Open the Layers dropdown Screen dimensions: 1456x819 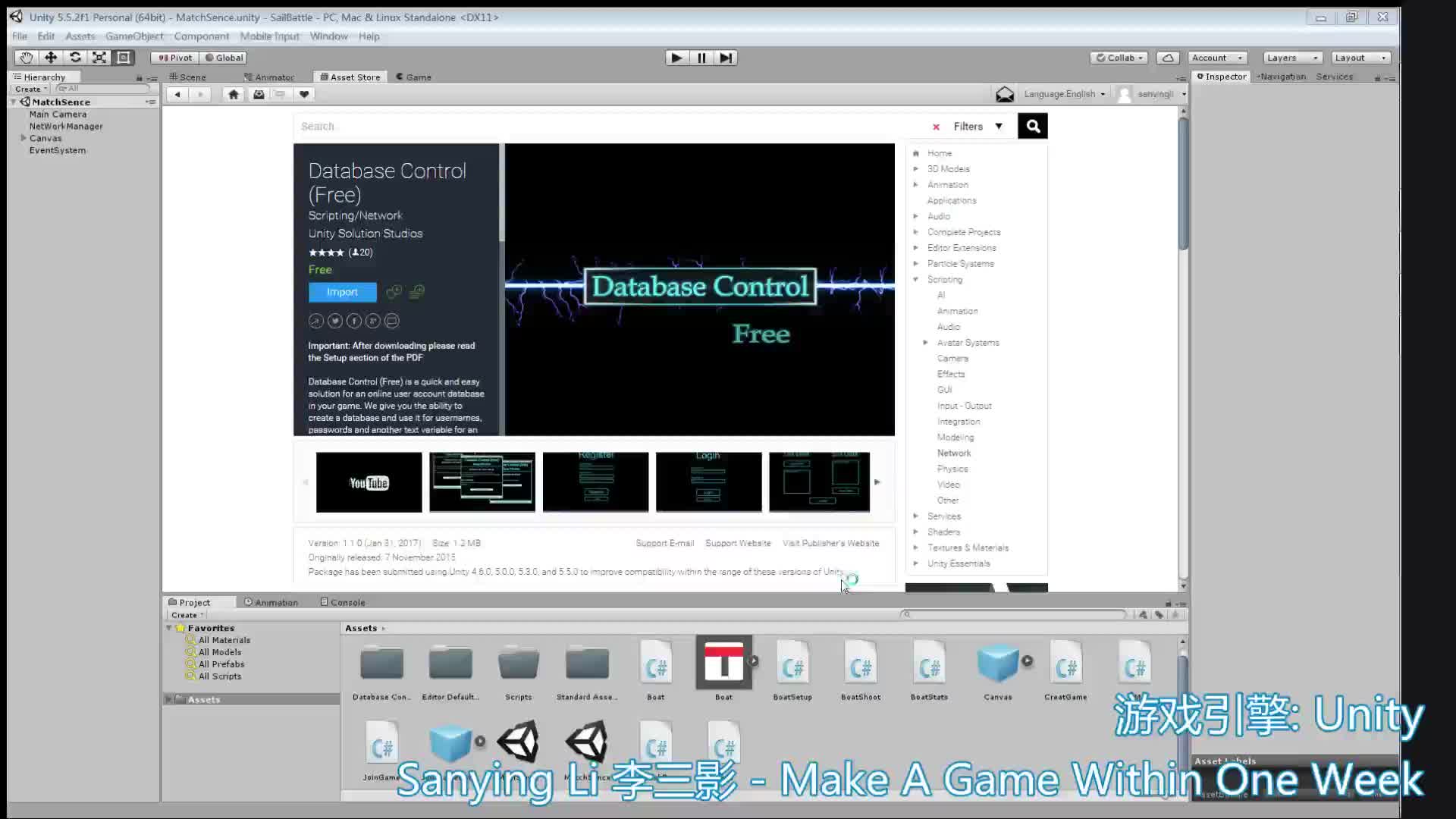[x=1293, y=58]
